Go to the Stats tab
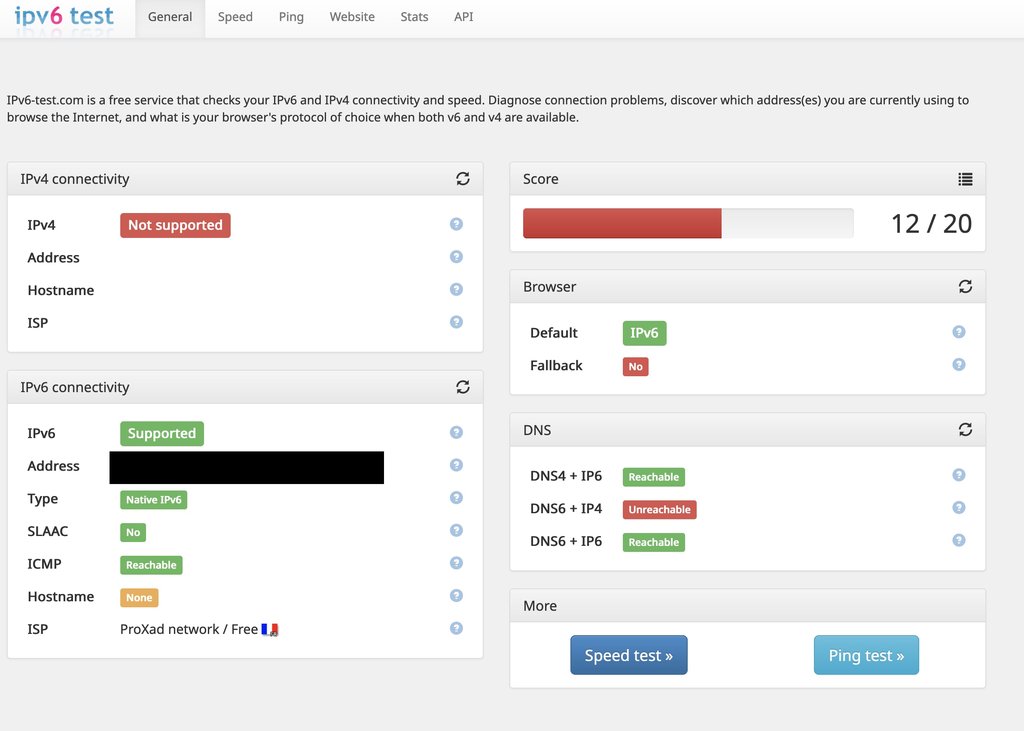Viewport: 1024px width, 731px height. click(414, 17)
